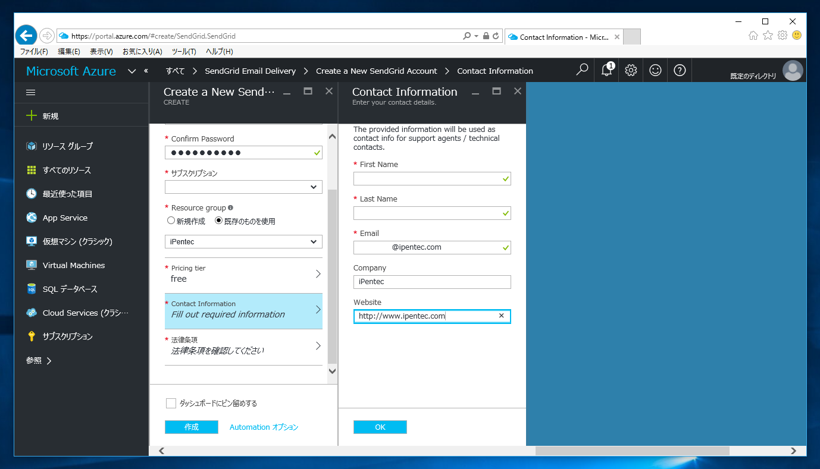Screen dimensions: 820x469
Task: Open the ツール(T) menu
Action: [184, 52]
